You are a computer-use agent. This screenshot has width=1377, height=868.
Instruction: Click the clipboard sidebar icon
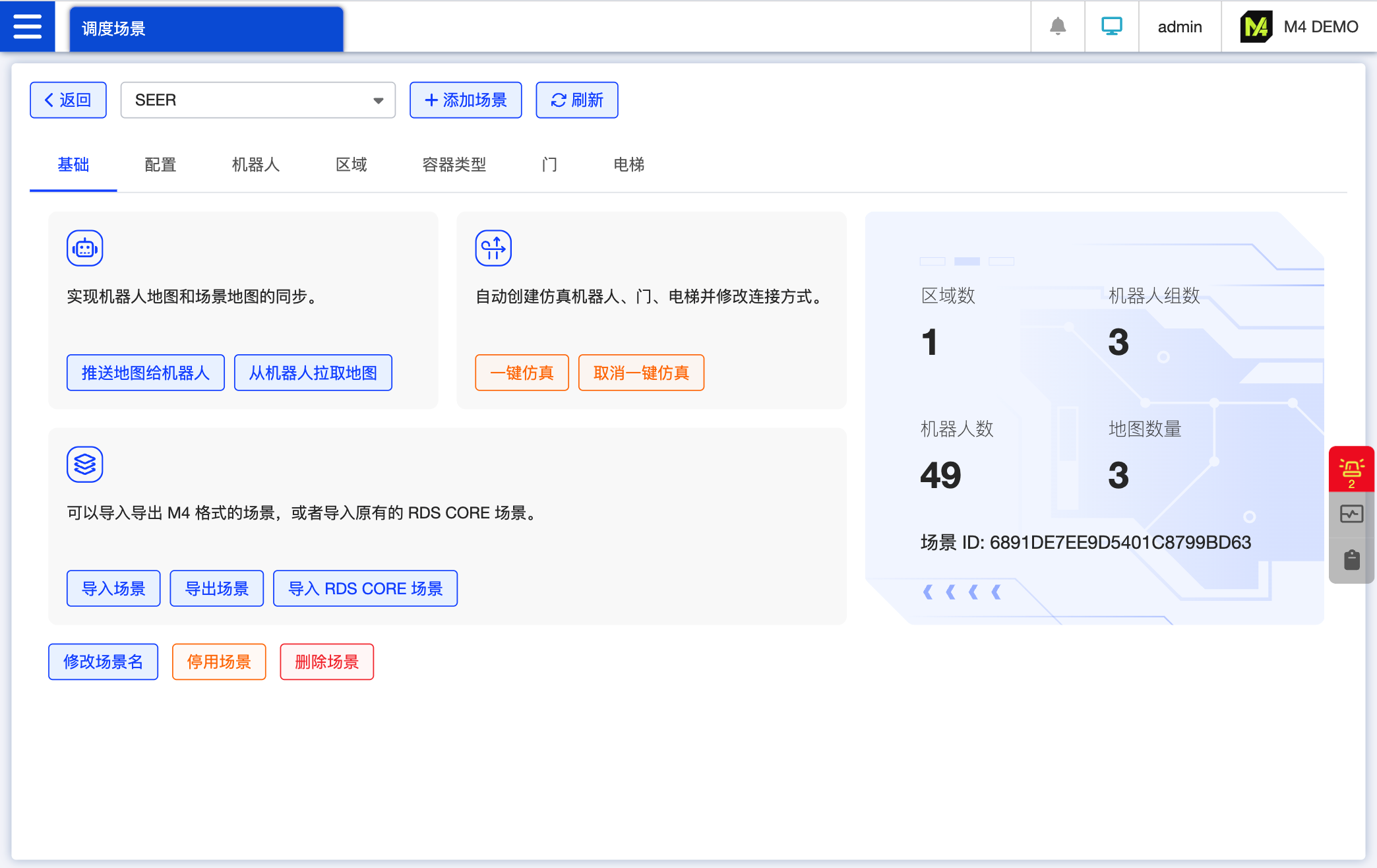[1351, 560]
